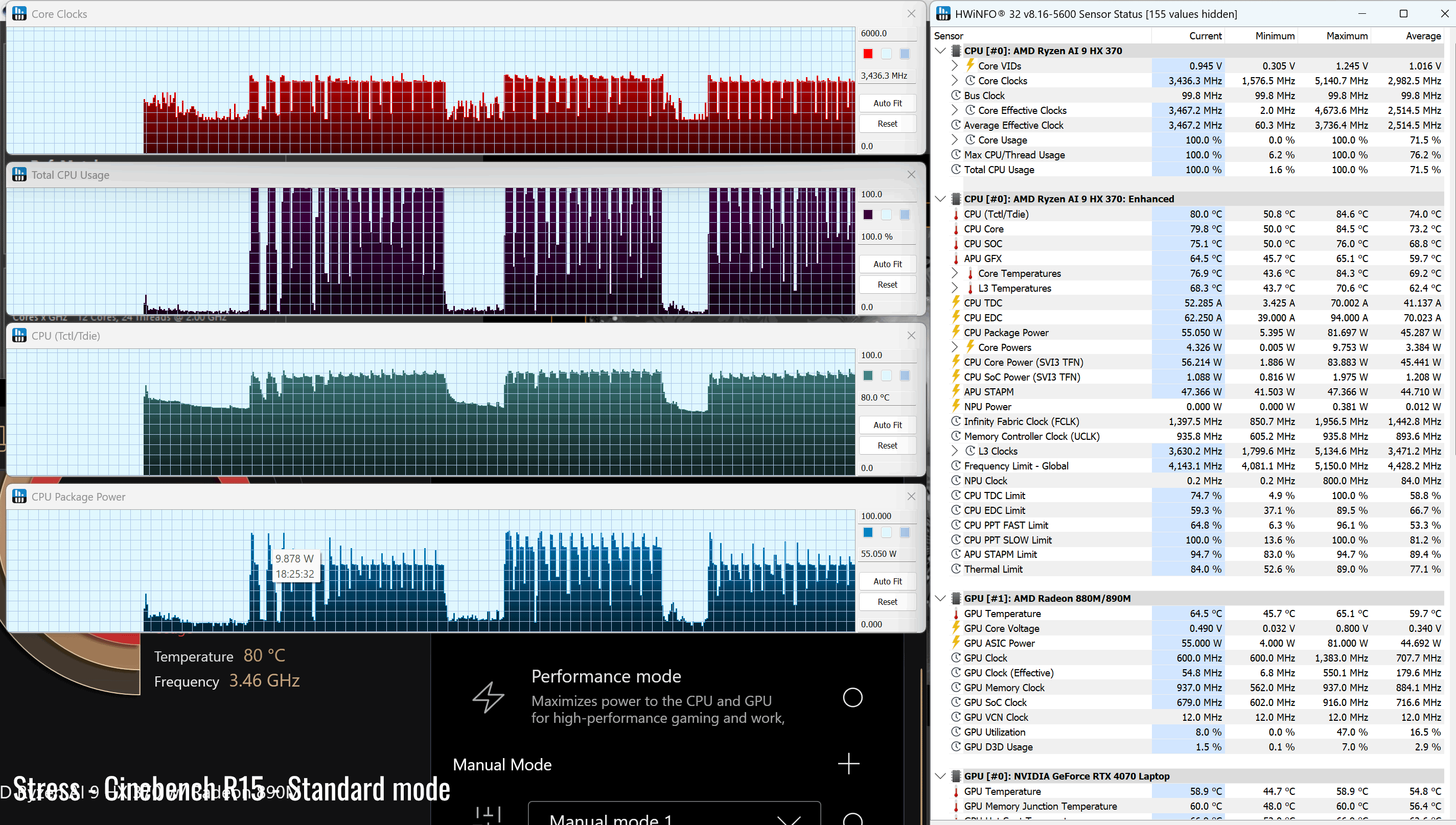Click the gauge icon beside CPU PPT SLOW Limit
This screenshot has width=1456, height=825.
[956, 539]
